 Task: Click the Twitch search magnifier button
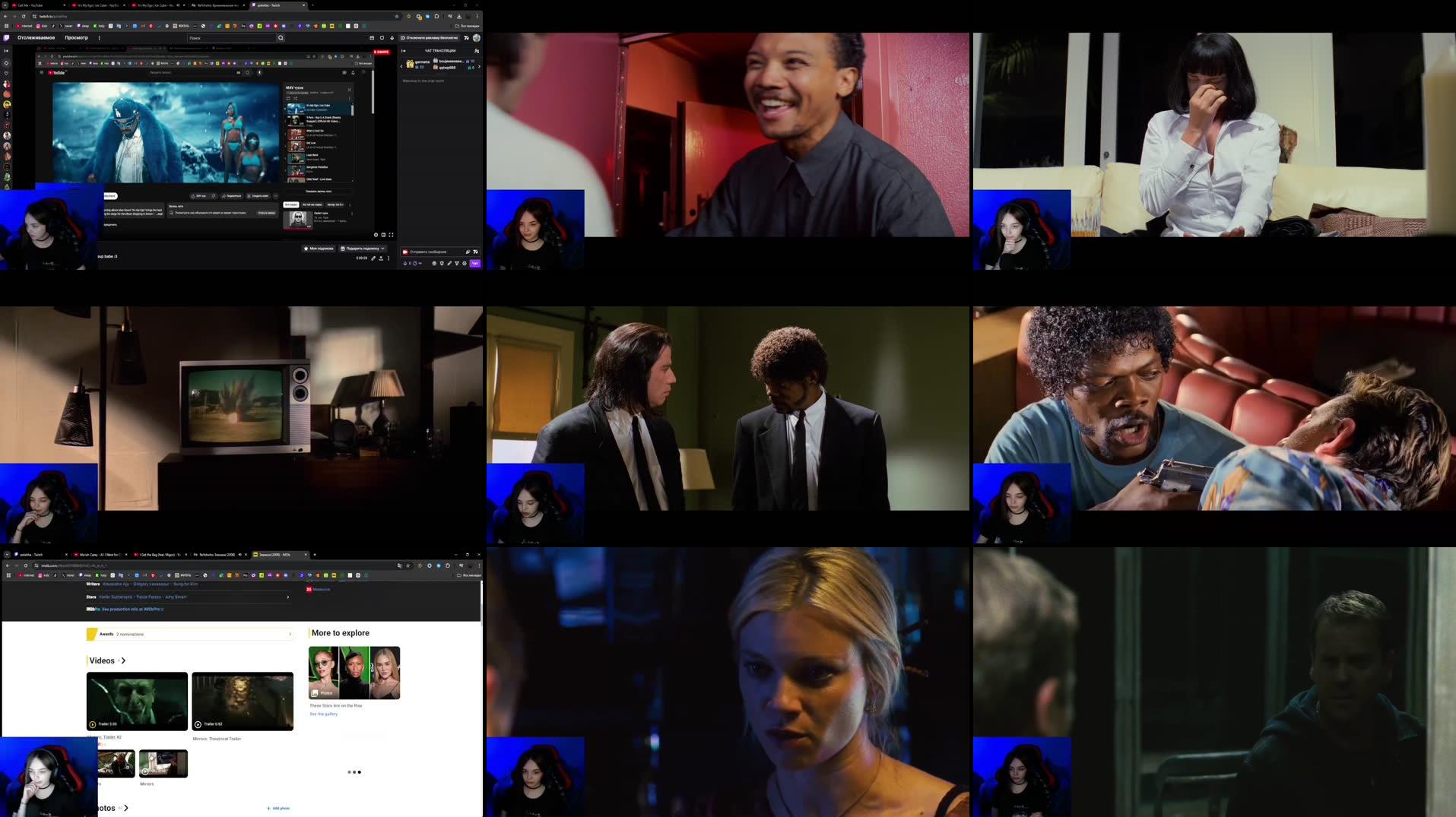281,37
